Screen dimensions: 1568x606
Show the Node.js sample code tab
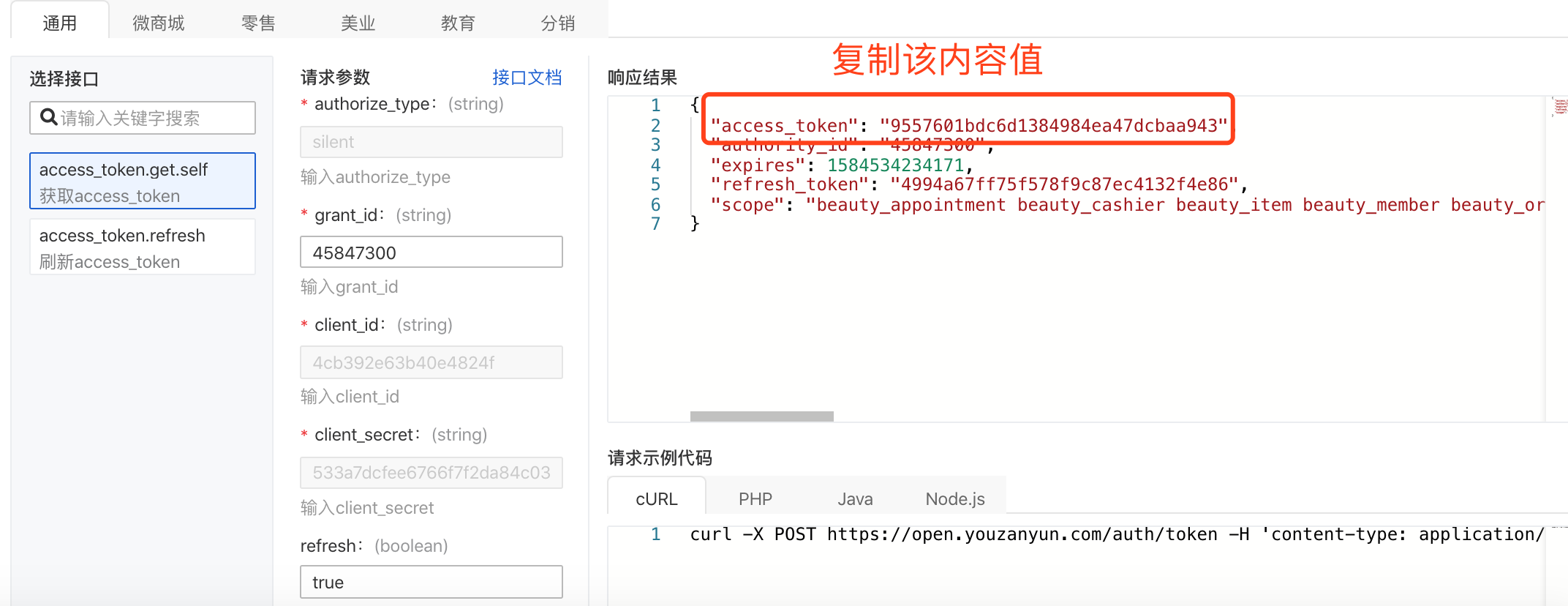point(955,498)
